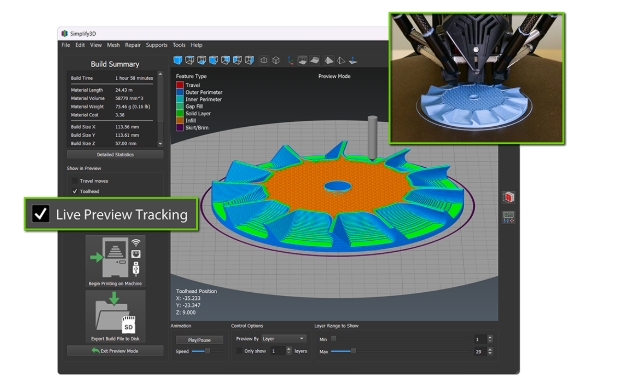Click the Material Weight row
Screen dimensions: 622x376
click(x=111, y=107)
